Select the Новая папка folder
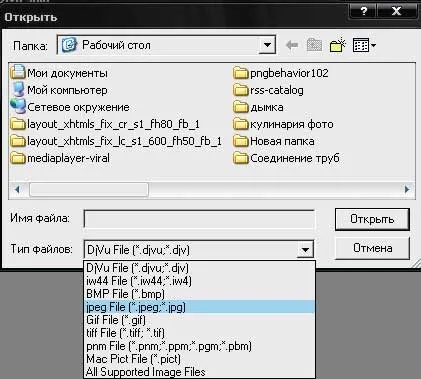 274,141
